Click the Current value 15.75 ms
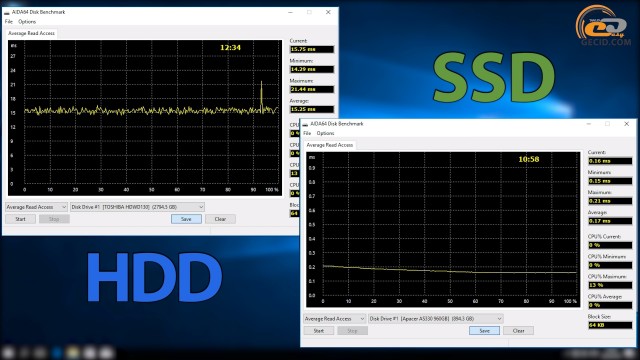Image resolution: width=640 pixels, height=360 pixels. coord(312,49)
